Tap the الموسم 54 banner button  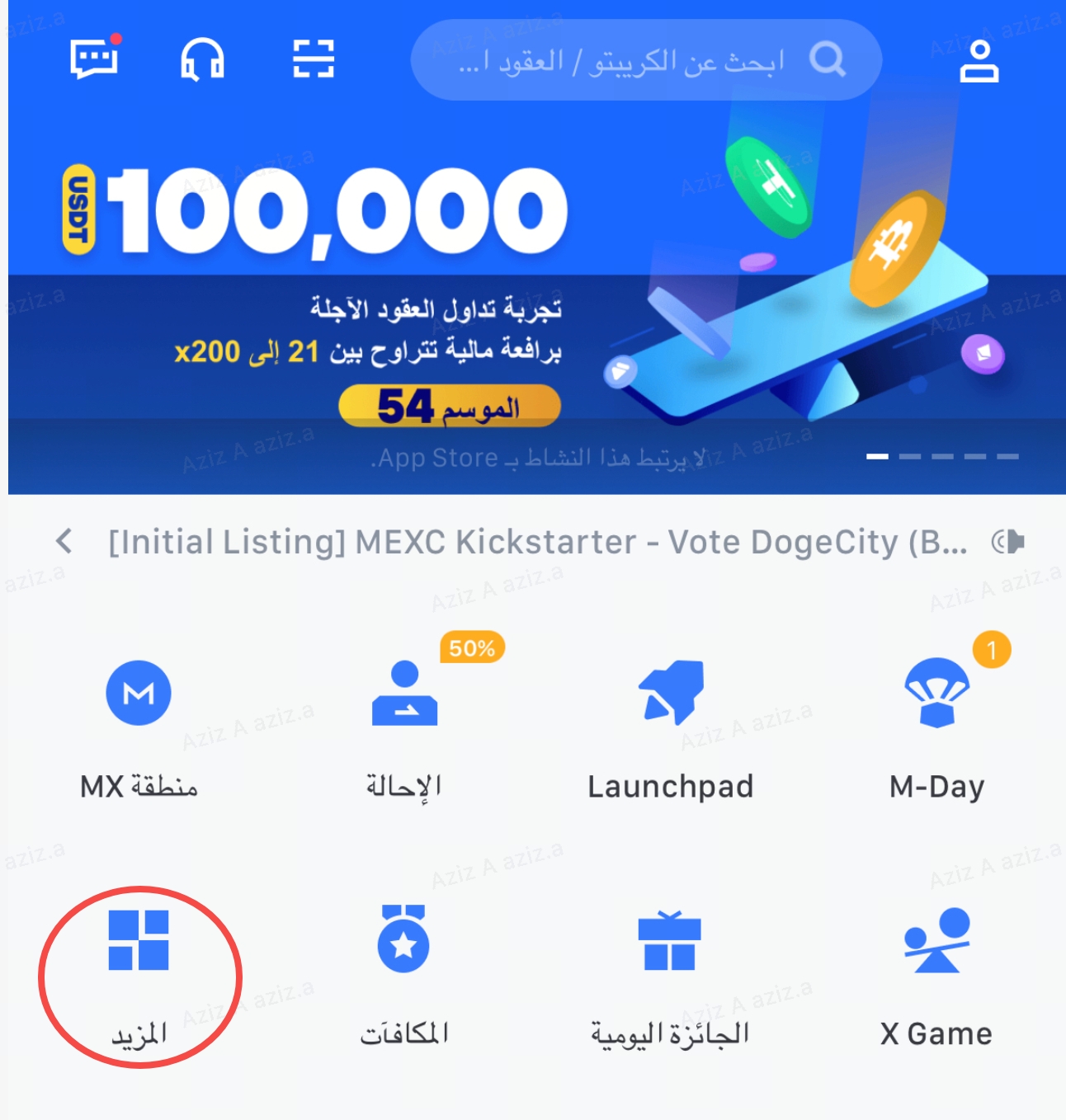pos(450,407)
